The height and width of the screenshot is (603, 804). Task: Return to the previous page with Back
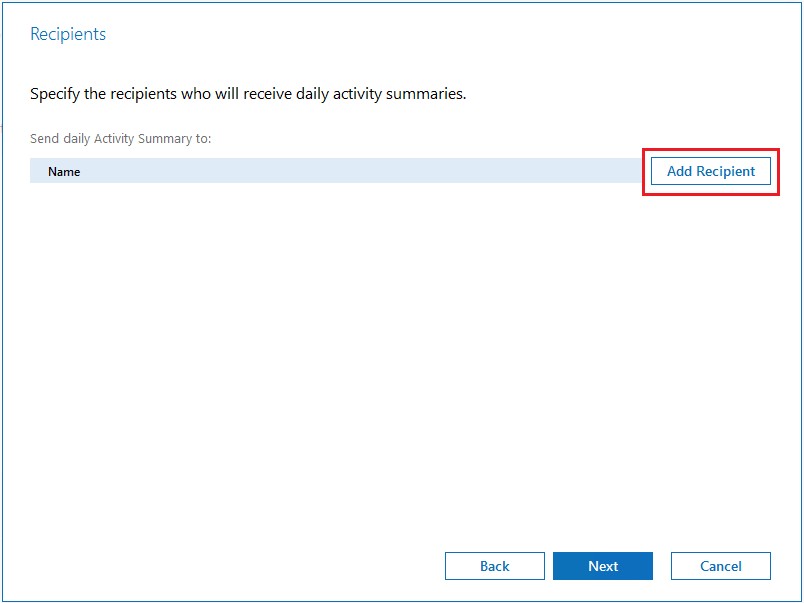click(x=494, y=566)
